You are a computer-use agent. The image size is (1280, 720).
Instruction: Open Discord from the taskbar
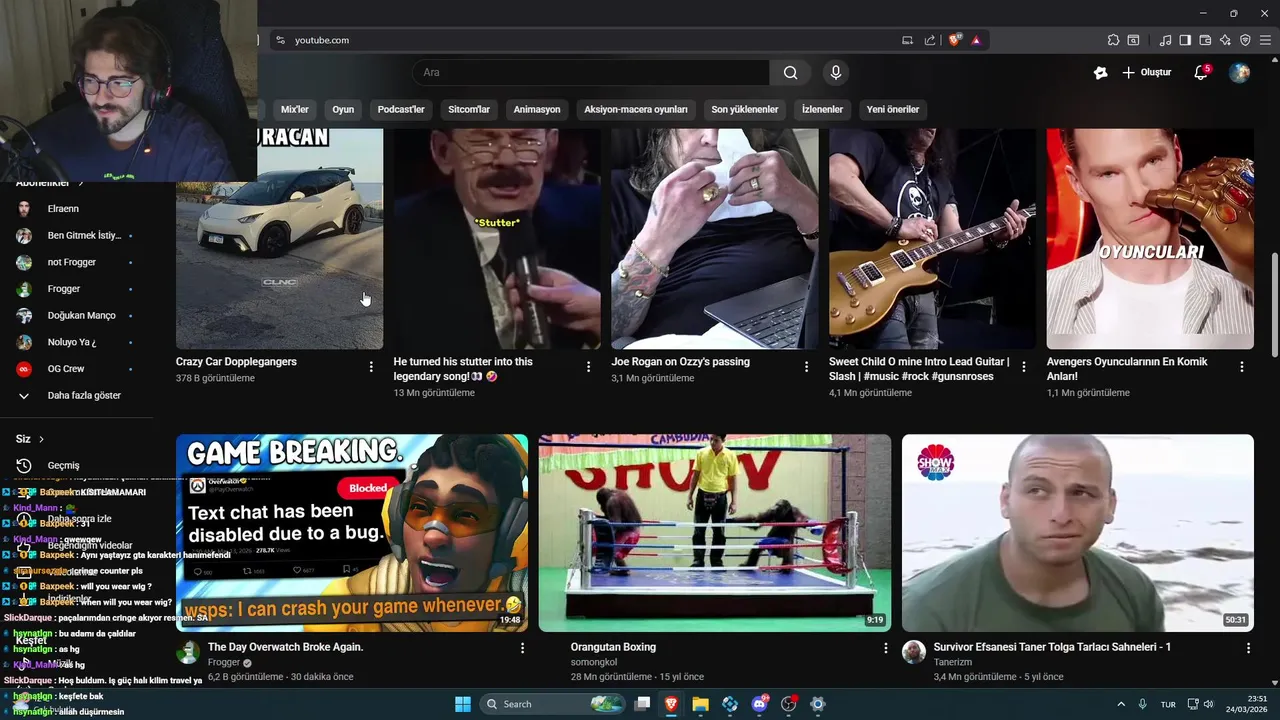click(x=759, y=704)
